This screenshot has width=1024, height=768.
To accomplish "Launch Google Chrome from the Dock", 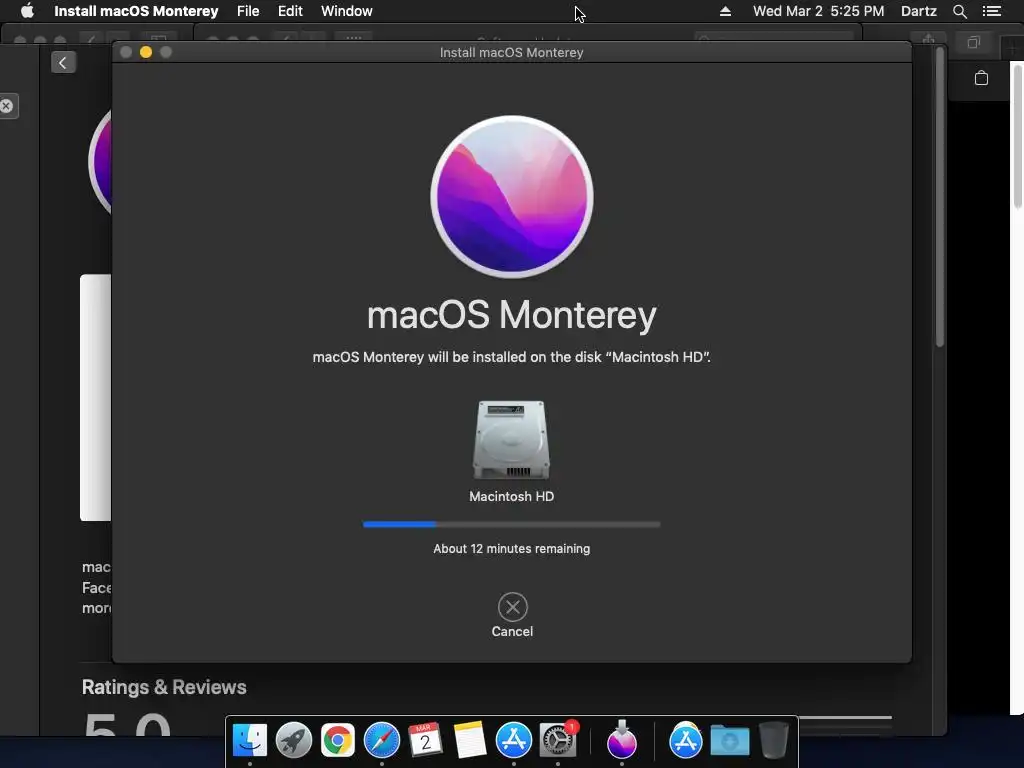I will pyautogui.click(x=338, y=741).
